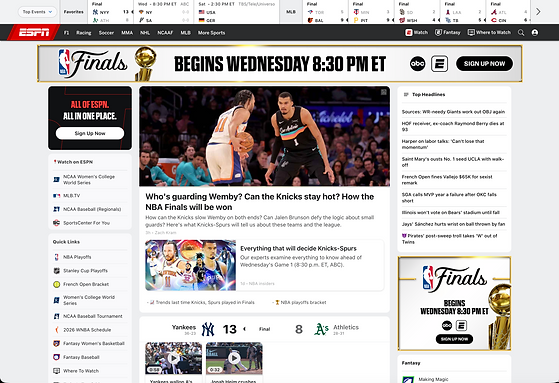Click the Where To Watch quick link icon
This screenshot has height=383, width=559.
[x=56, y=371]
